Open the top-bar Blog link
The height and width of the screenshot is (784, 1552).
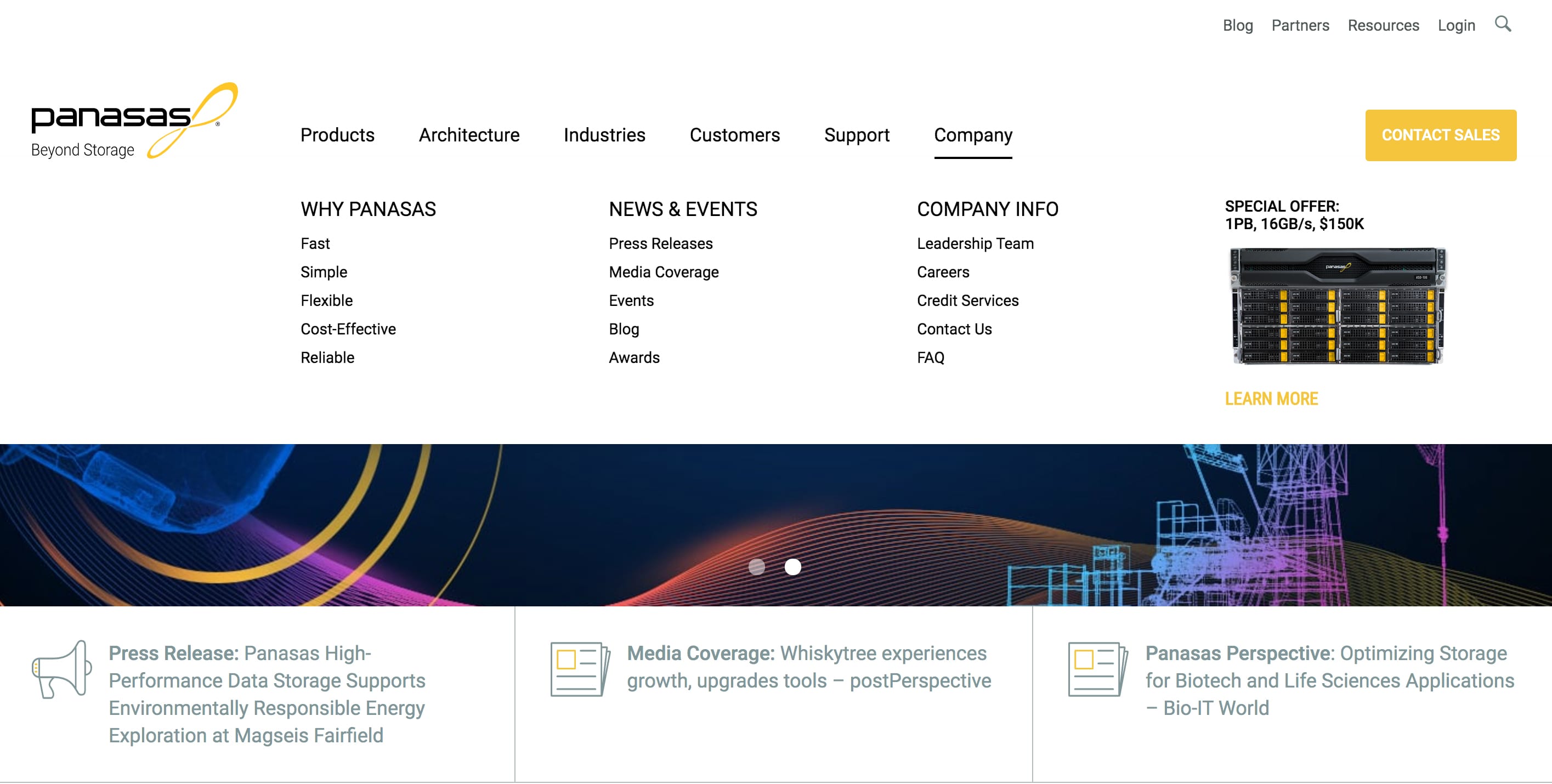pyautogui.click(x=1238, y=25)
